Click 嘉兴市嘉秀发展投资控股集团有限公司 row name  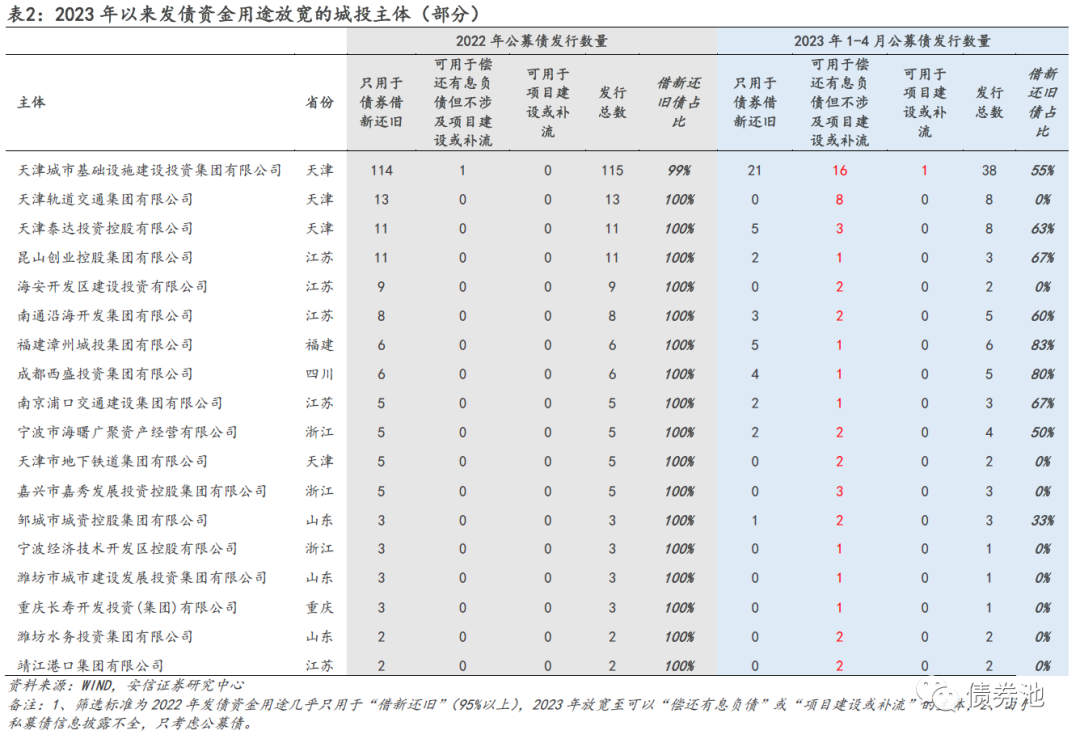142,491
